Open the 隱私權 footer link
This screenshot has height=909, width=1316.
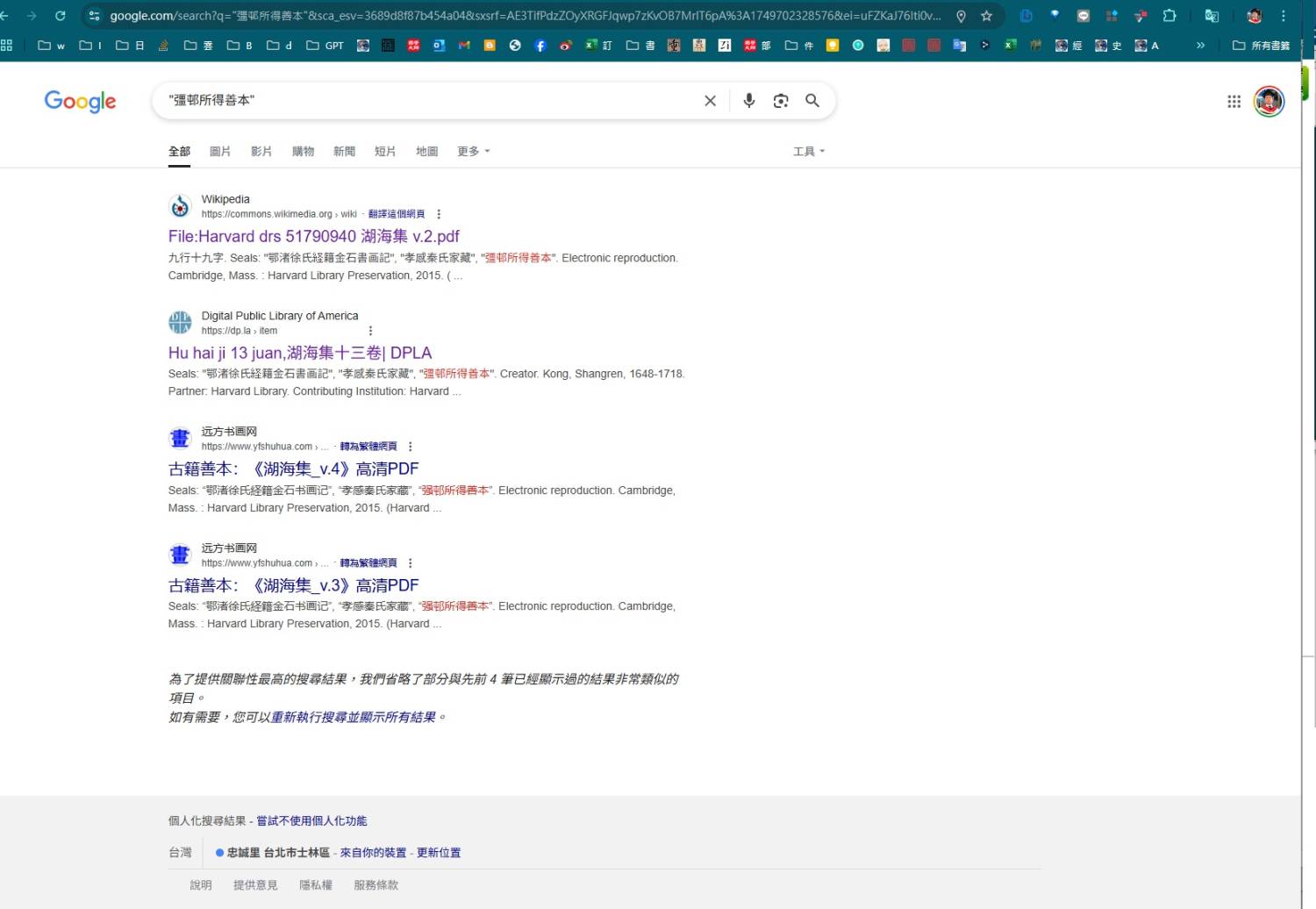click(316, 885)
